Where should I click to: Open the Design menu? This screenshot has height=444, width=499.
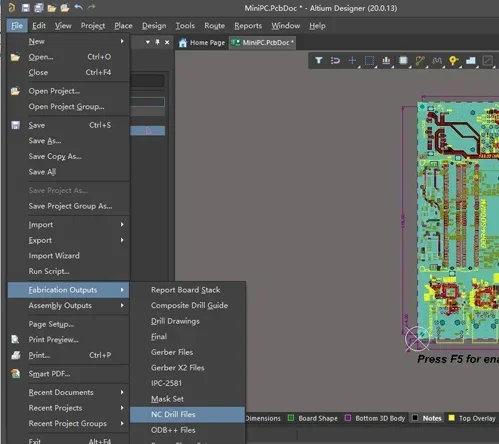154,26
